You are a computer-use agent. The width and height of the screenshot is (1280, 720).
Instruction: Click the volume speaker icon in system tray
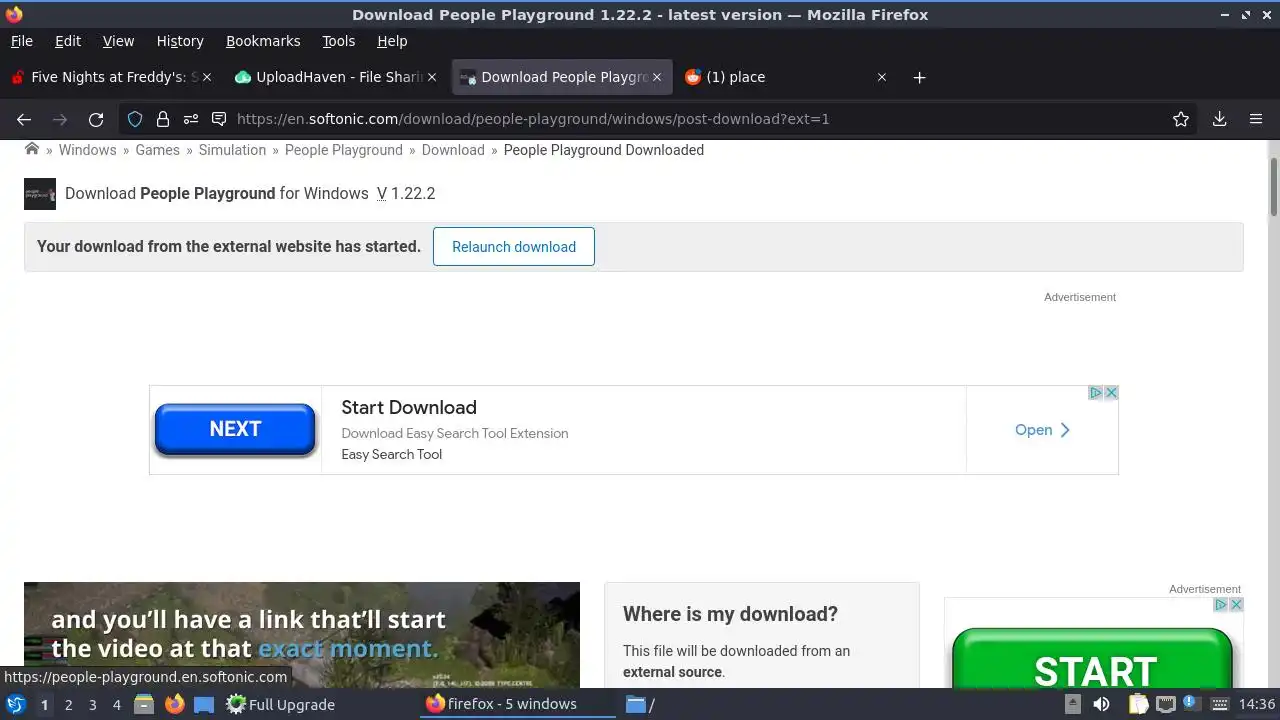(1101, 704)
